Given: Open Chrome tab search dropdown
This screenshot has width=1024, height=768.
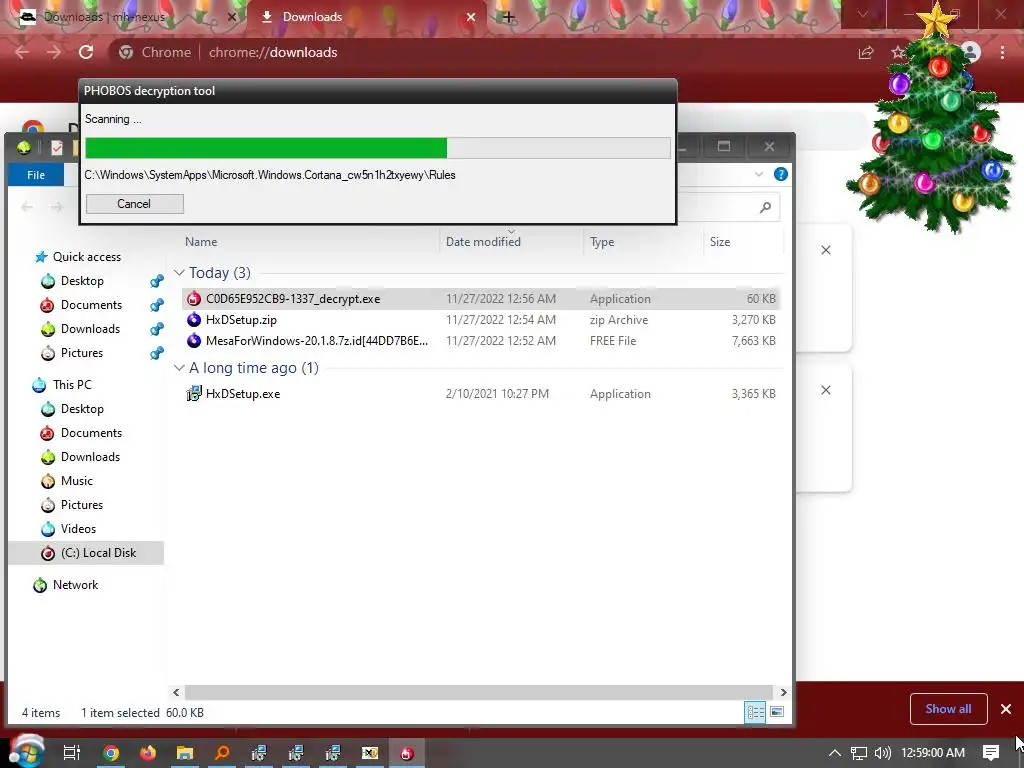Looking at the screenshot, I should coord(863,14).
